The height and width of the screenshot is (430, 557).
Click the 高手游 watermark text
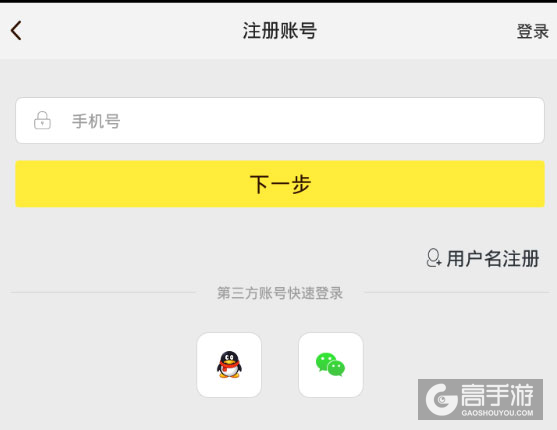497,395
